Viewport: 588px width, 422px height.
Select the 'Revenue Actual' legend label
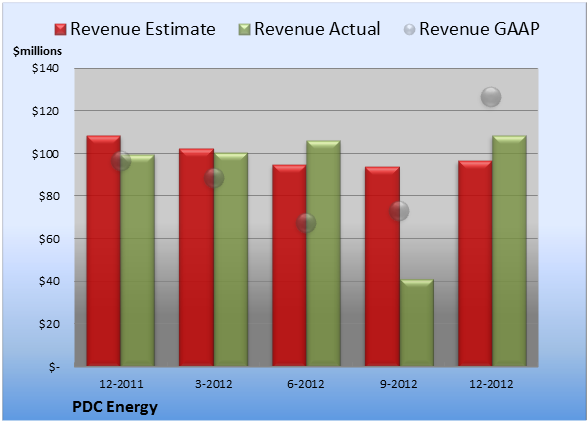click(317, 29)
